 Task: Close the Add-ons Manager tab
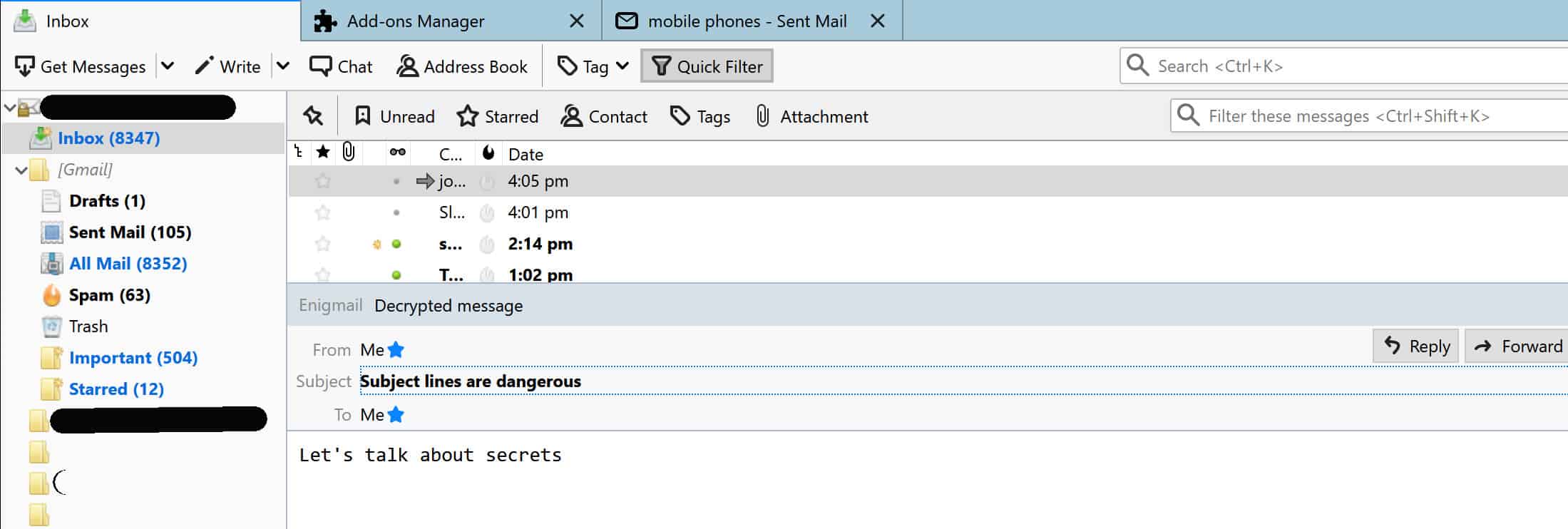577,21
